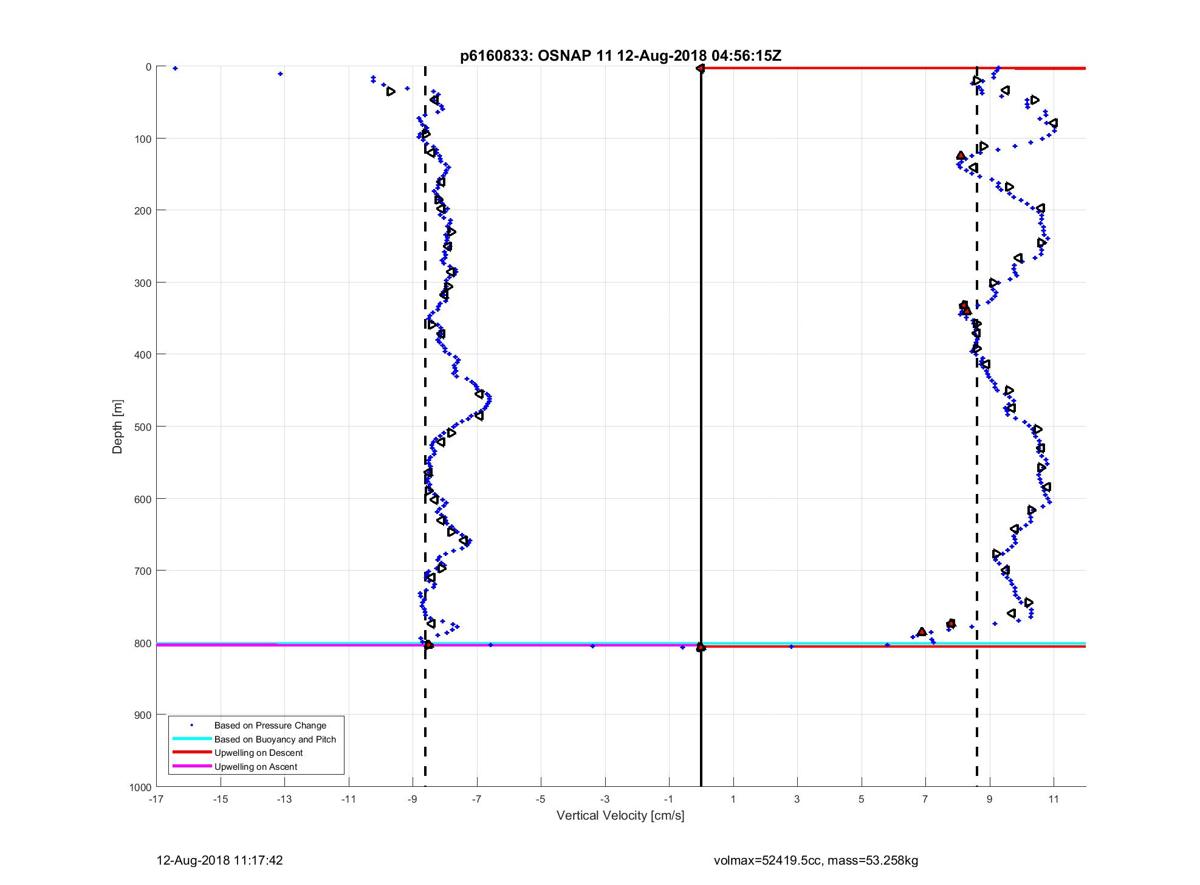Screen dimensions: 1200x885
Task: Click the red triangle marker on zero line at 800 m
Action: coord(700,647)
